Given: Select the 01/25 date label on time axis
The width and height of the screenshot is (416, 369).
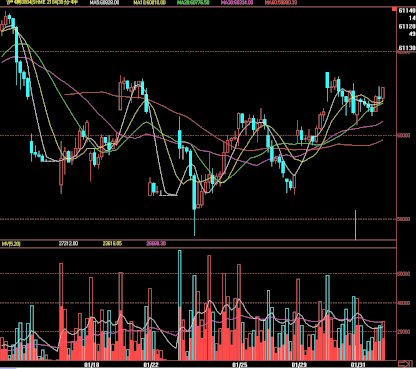Looking at the screenshot, I should click(240, 365).
